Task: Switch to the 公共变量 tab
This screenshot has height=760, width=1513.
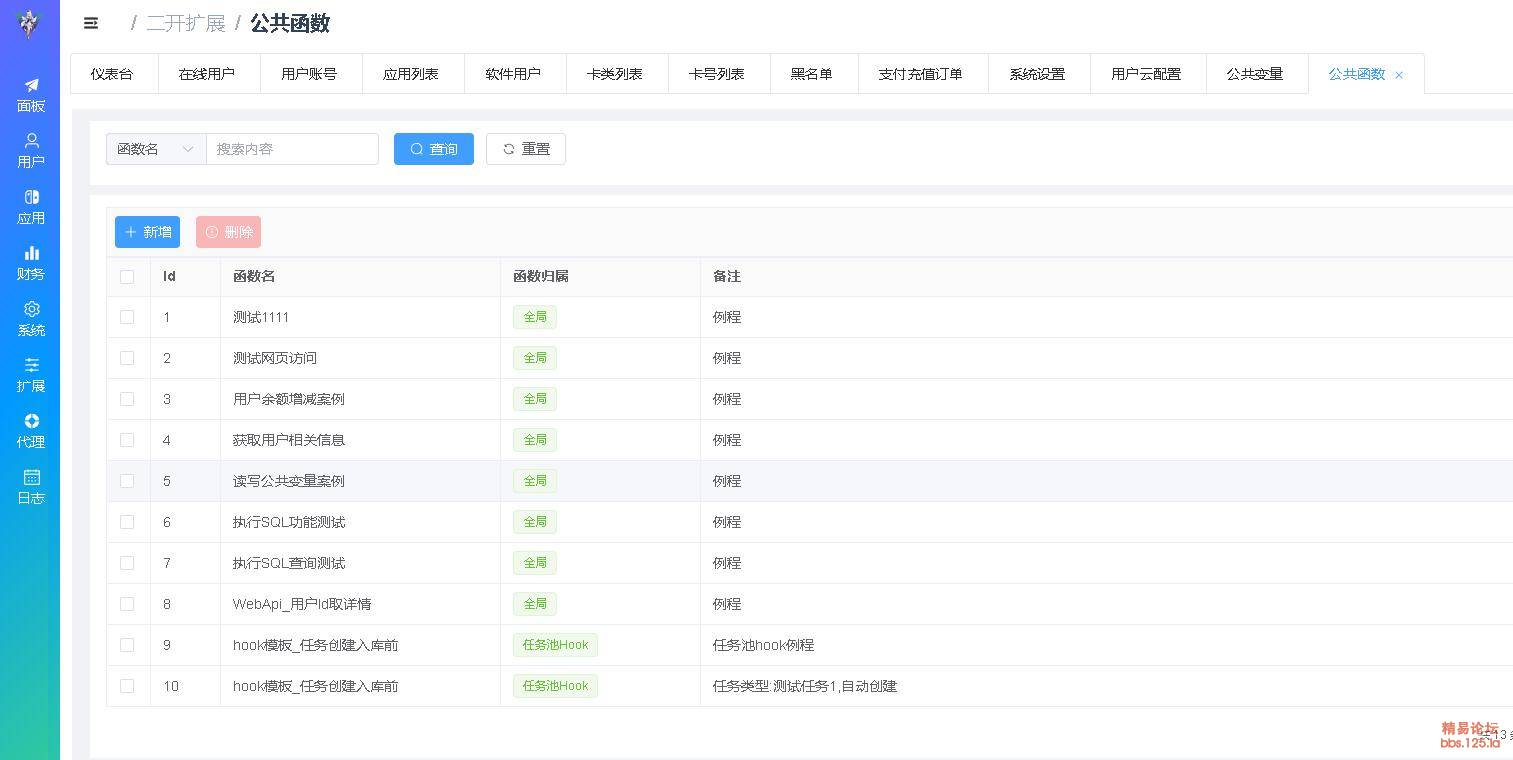Action: pos(1254,74)
